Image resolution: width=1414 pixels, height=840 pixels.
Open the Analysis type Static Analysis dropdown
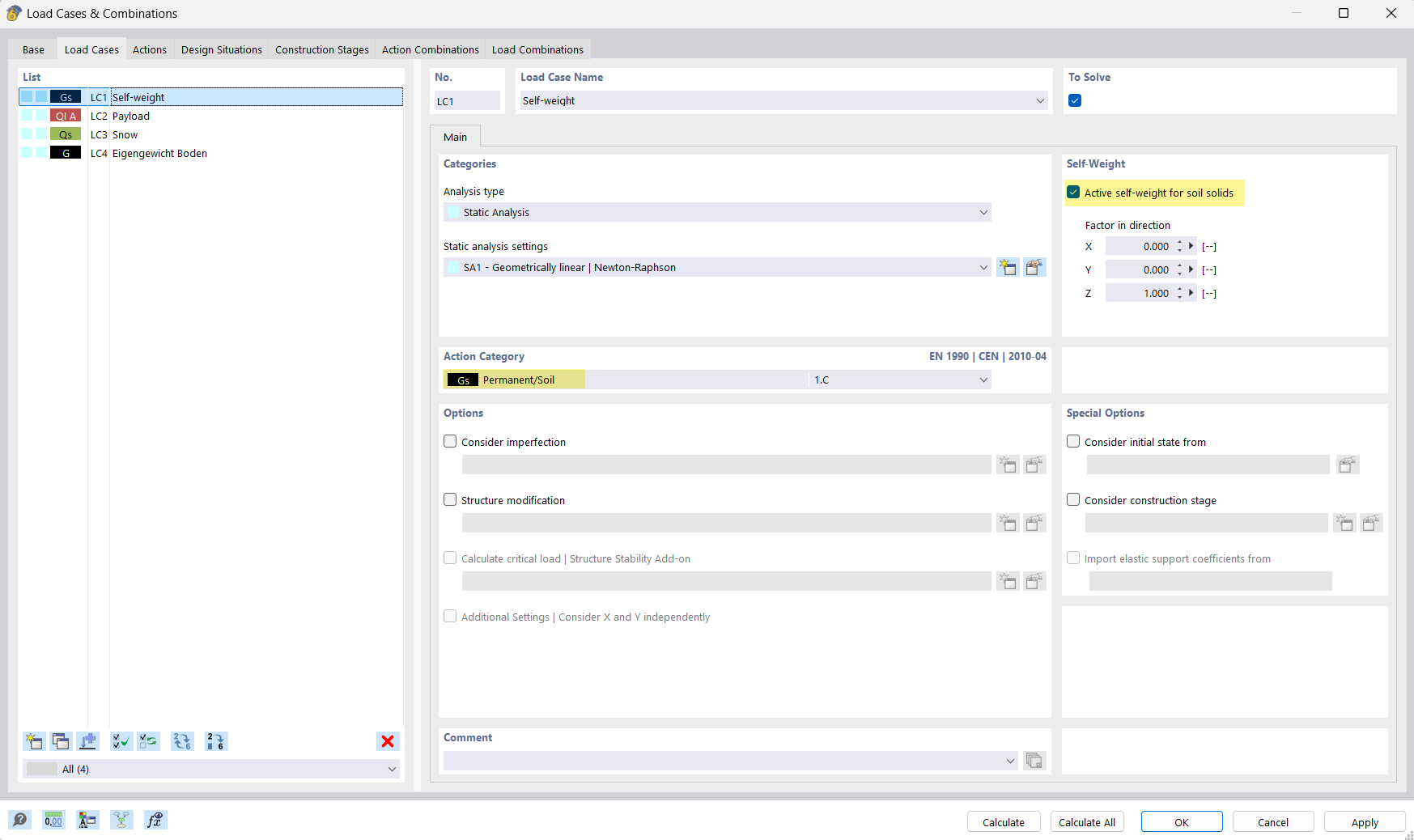(983, 212)
